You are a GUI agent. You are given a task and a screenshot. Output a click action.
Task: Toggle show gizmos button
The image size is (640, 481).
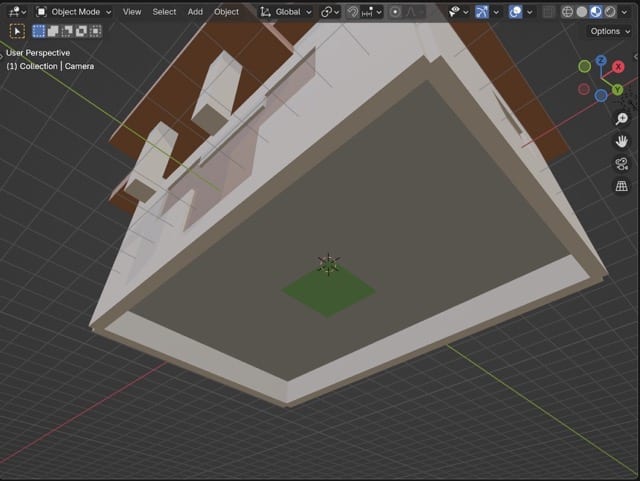(482, 12)
